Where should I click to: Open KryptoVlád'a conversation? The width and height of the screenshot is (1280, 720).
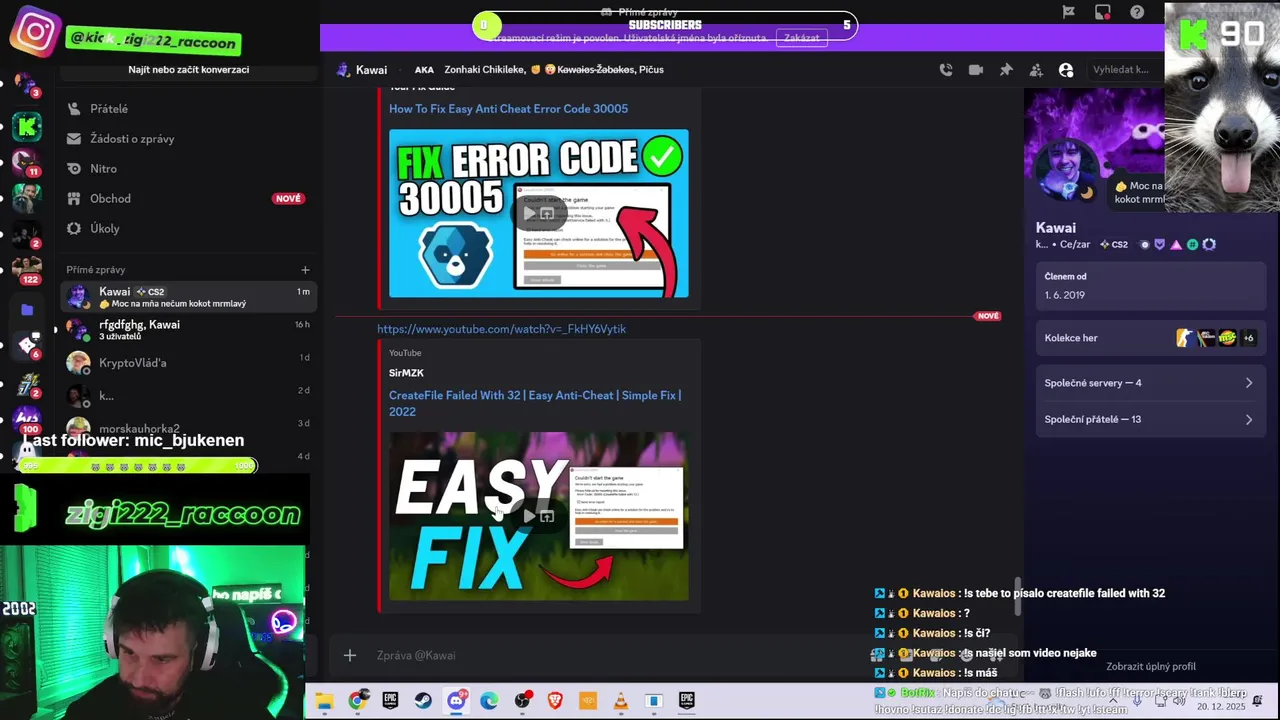[x=188, y=363]
